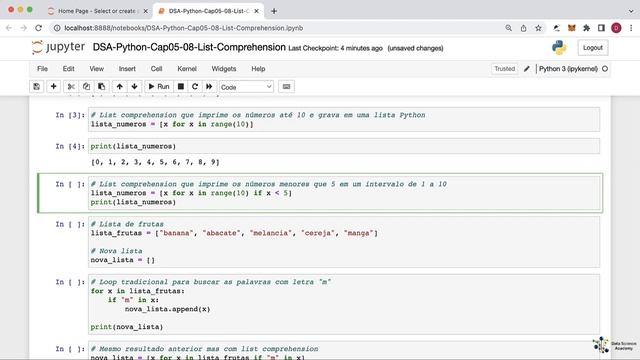640x360 pixels.
Task: Click the Jupyter logo
Action: click(x=58, y=47)
